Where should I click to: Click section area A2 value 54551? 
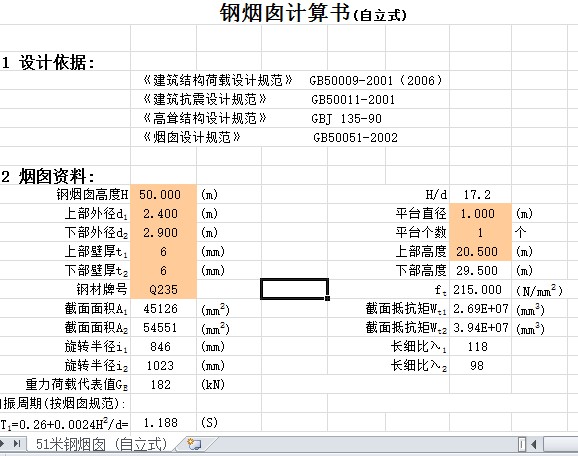(x=160, y=328)
